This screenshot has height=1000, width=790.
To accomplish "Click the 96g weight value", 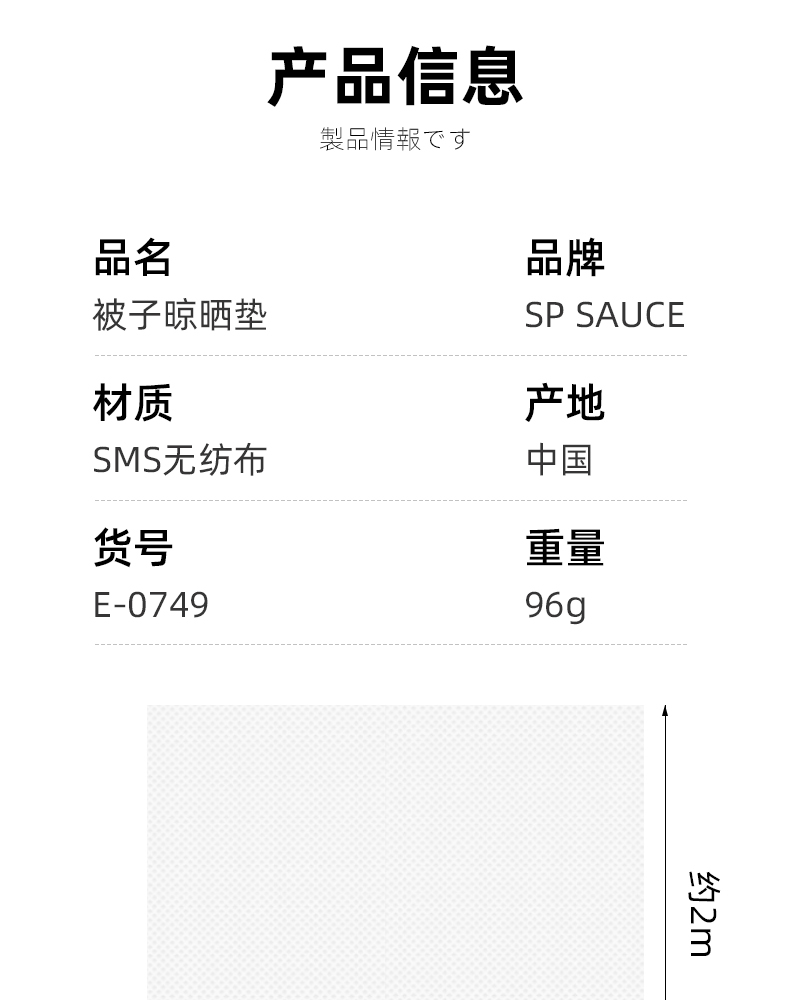I will click(x=555, y=605).
